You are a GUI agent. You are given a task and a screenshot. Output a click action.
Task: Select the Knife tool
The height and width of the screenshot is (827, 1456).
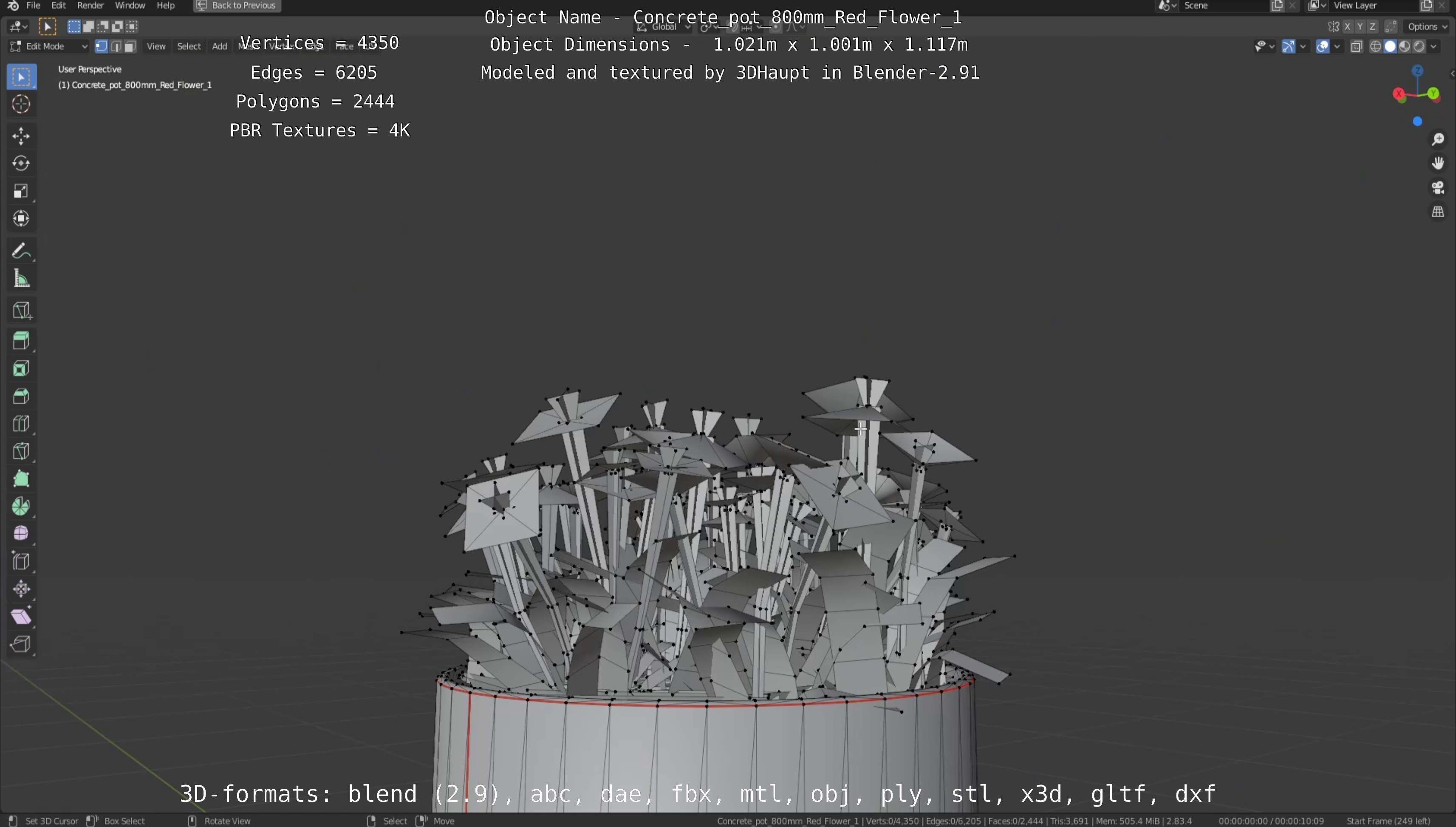click(x=21, y=452)
